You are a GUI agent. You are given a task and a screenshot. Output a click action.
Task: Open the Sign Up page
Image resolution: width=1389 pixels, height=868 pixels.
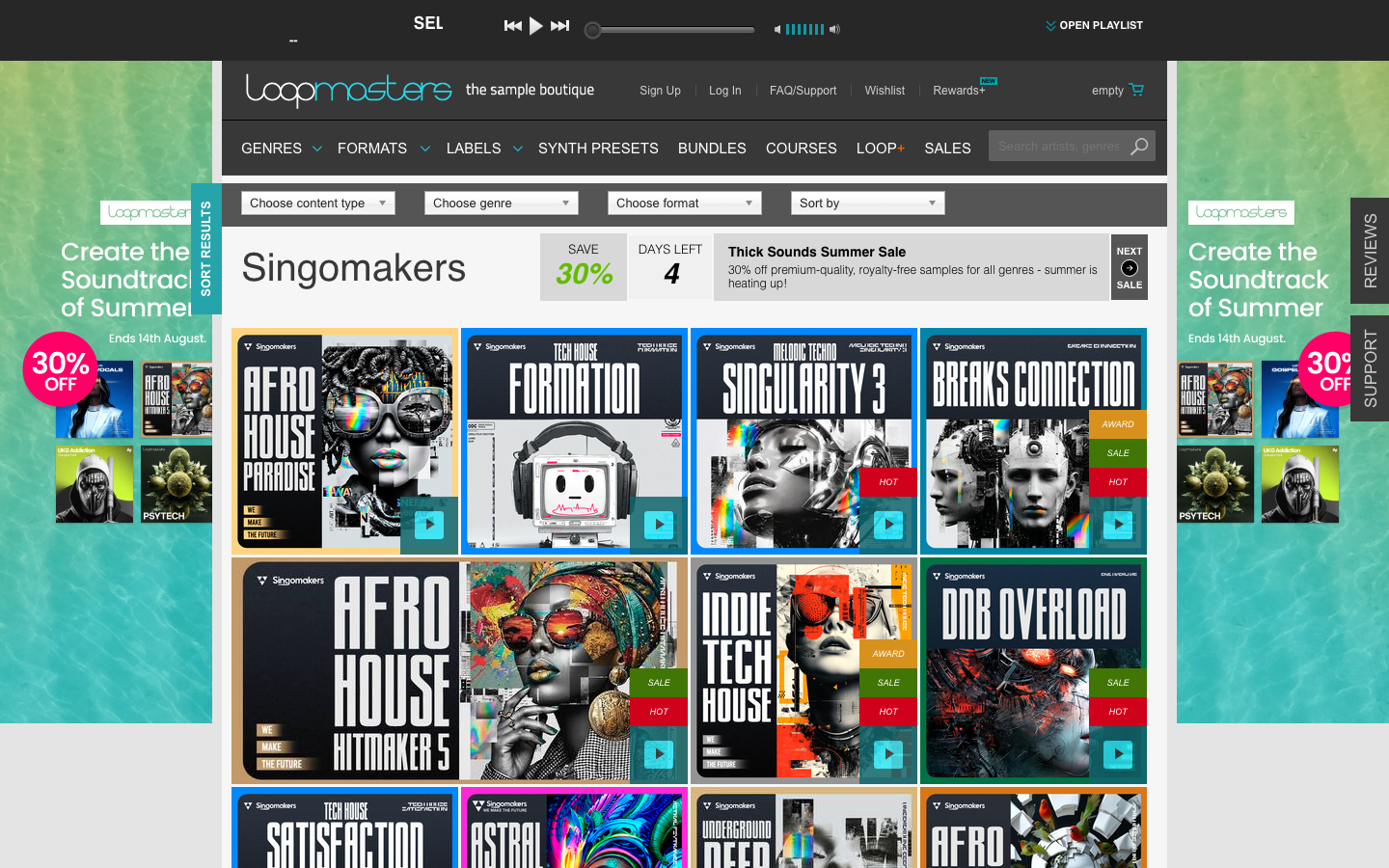coord(660,91)
